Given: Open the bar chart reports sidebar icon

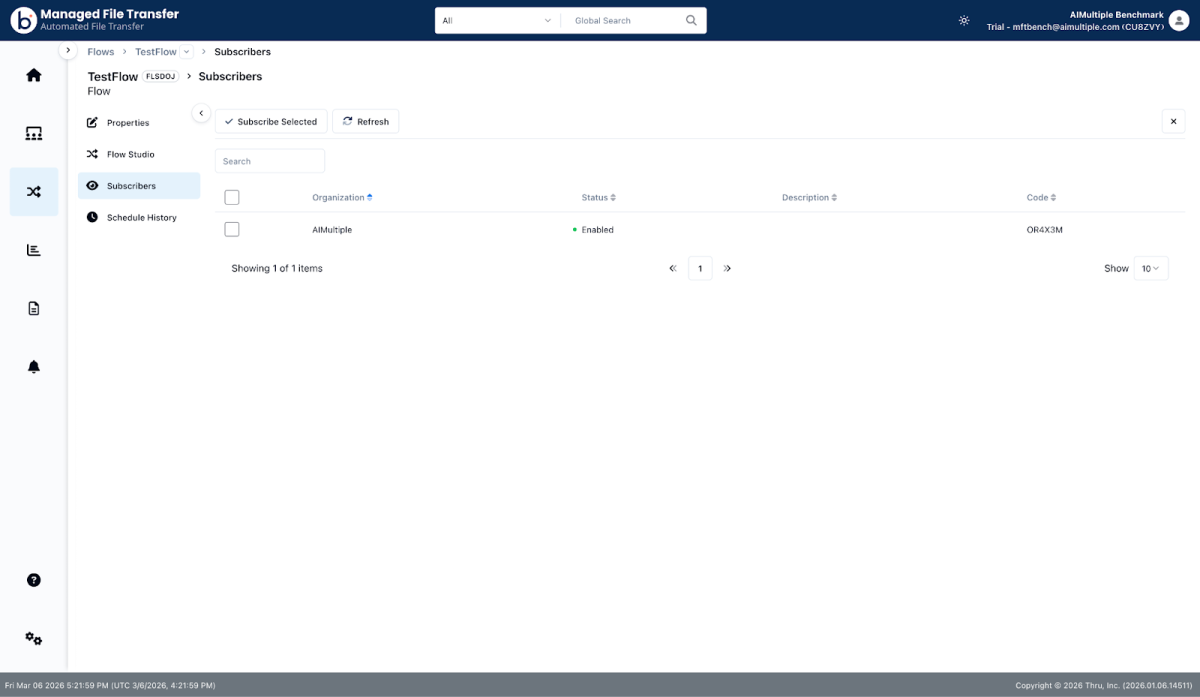Looking at the screenshot, I should tap(34, 250).
